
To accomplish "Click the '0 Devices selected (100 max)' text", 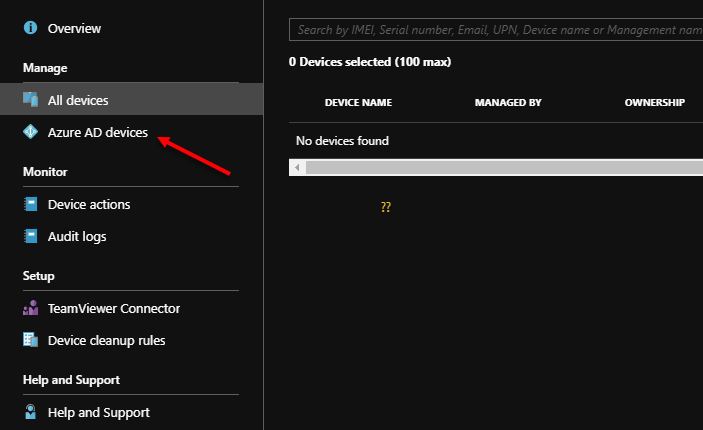I will tap(370, 62).
